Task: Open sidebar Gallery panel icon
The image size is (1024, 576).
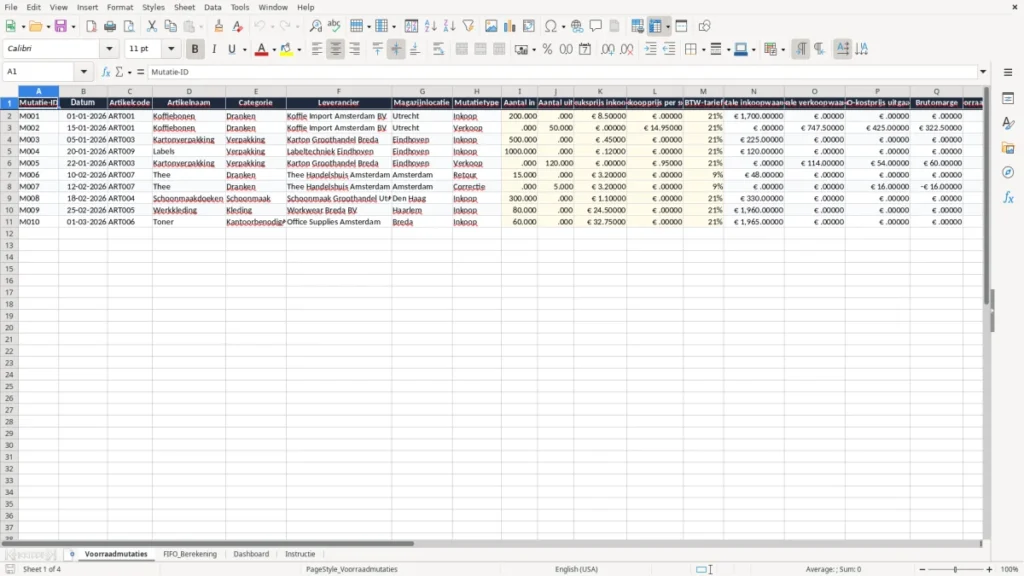Action: (x=1008, y=148)
